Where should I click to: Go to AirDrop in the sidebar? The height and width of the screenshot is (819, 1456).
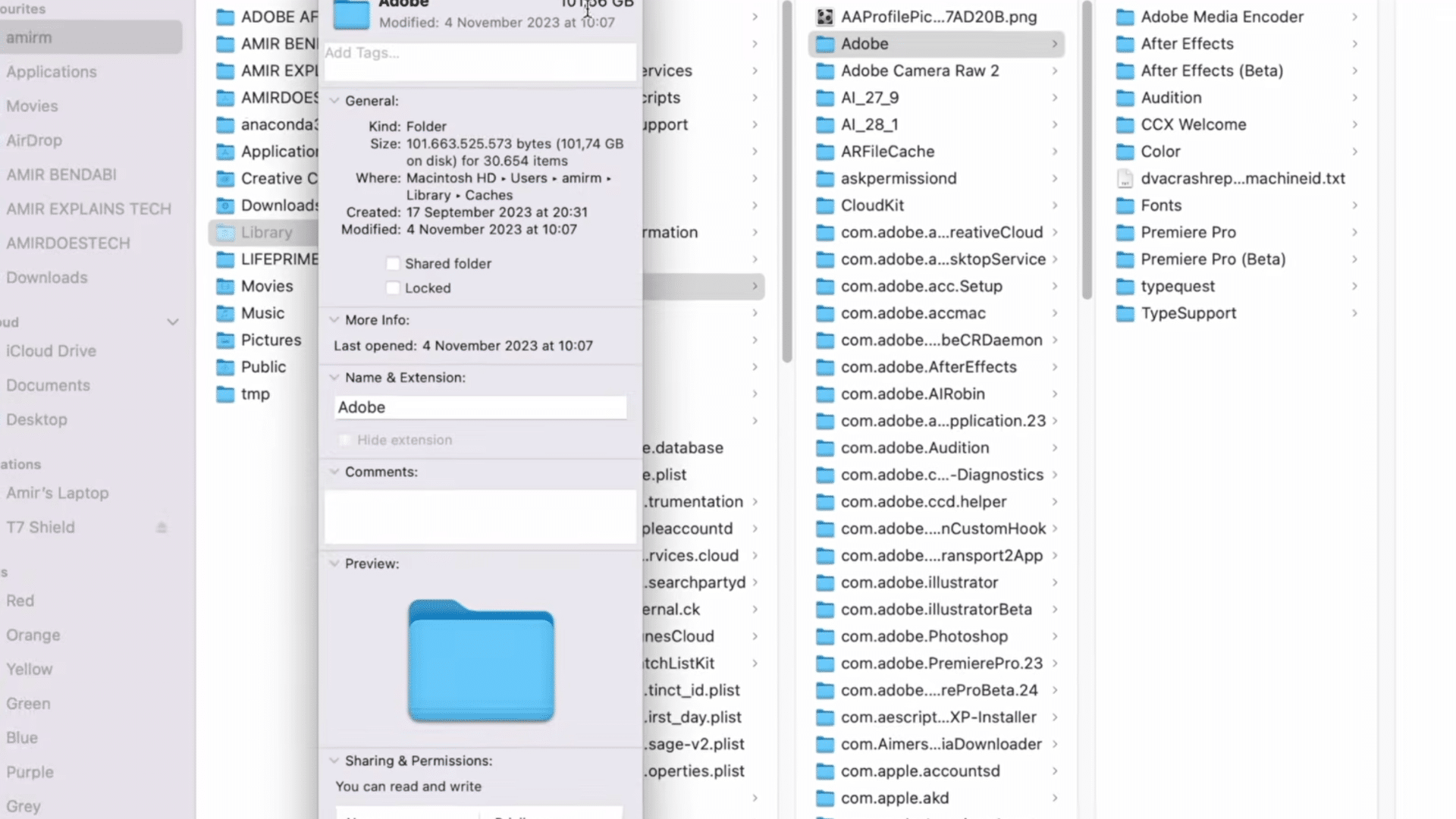(34, 140)
